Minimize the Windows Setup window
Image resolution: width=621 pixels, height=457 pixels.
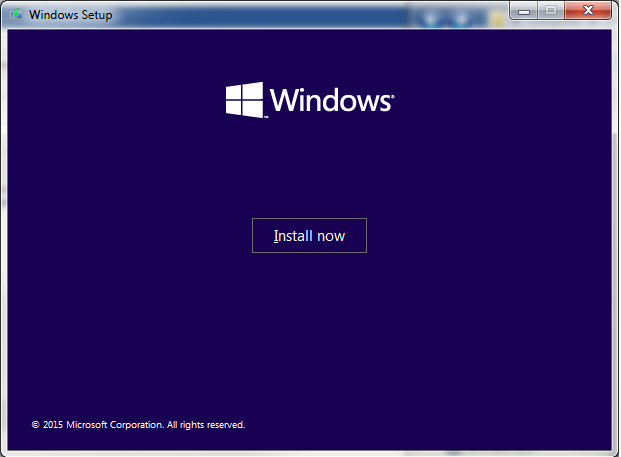coord(524,11)
